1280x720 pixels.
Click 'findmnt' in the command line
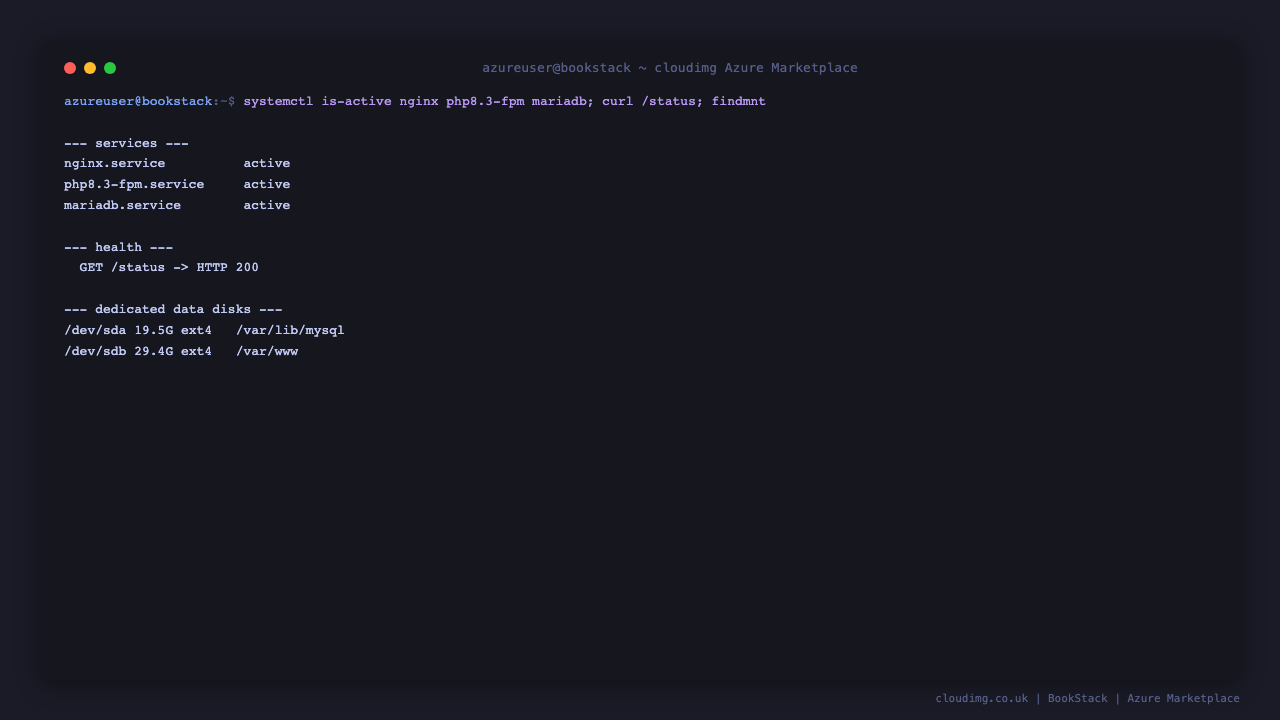(739, 102)
